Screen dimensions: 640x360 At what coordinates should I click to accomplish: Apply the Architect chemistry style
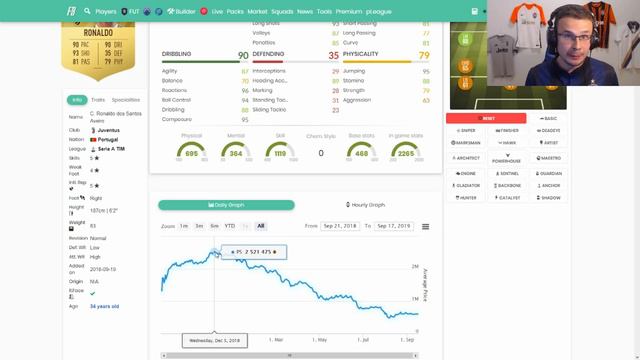click(466, 158)
